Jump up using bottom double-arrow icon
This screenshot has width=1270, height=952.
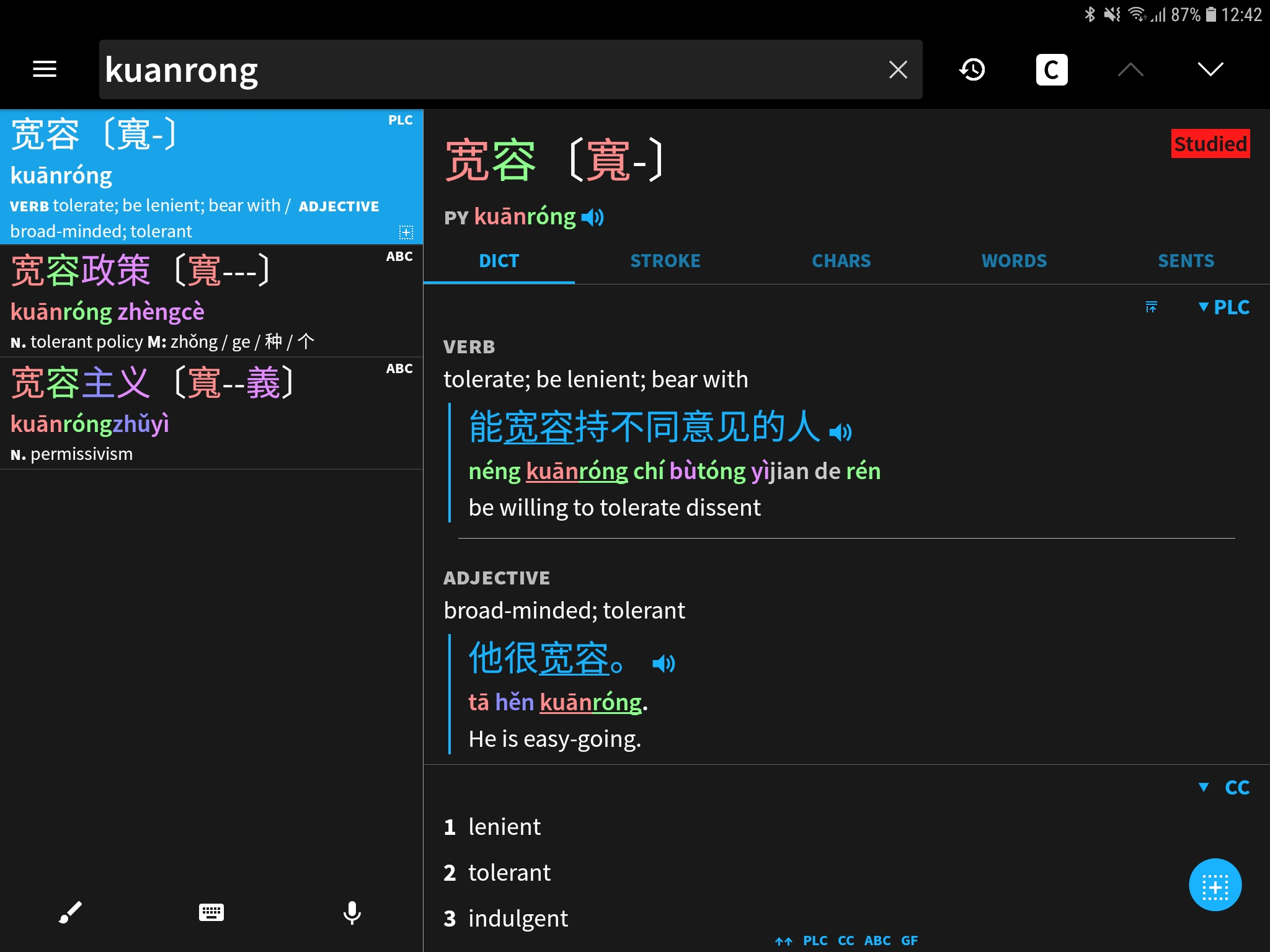(784, 941)
